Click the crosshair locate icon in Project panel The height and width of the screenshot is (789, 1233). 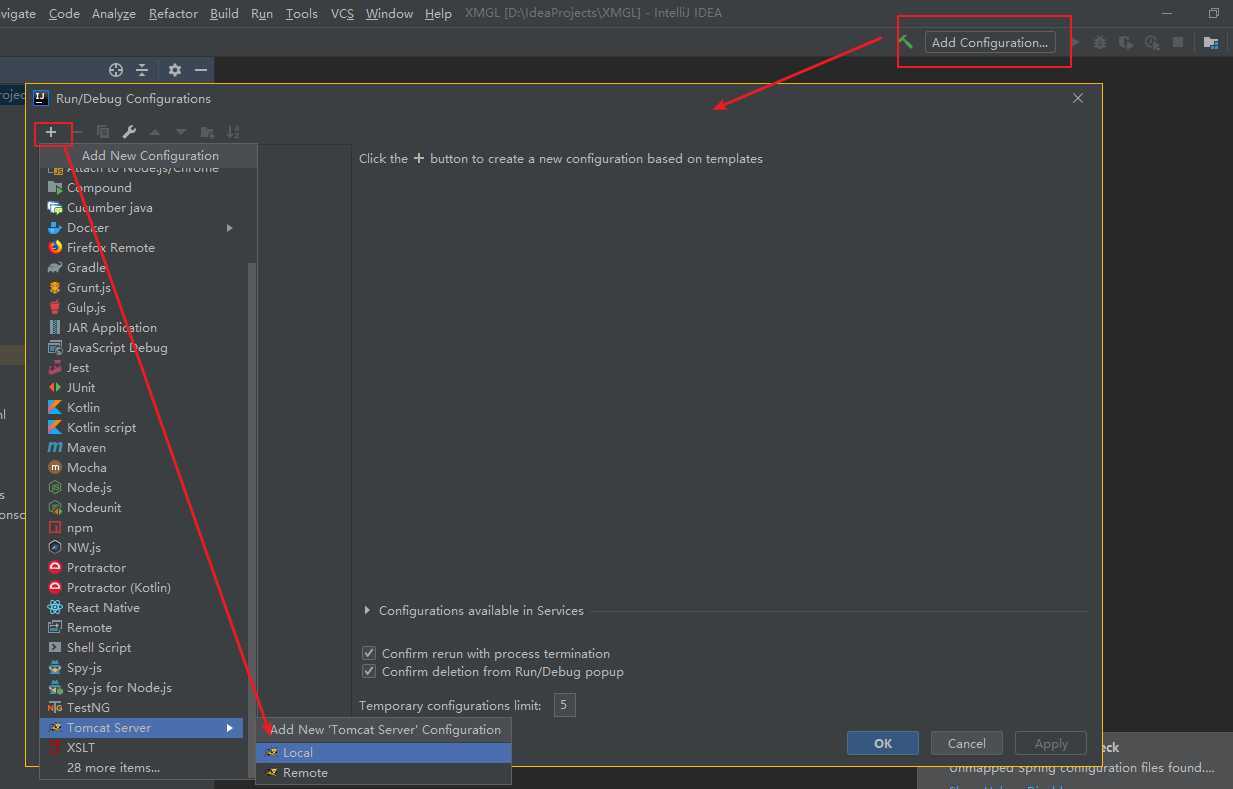click(116, 70)
